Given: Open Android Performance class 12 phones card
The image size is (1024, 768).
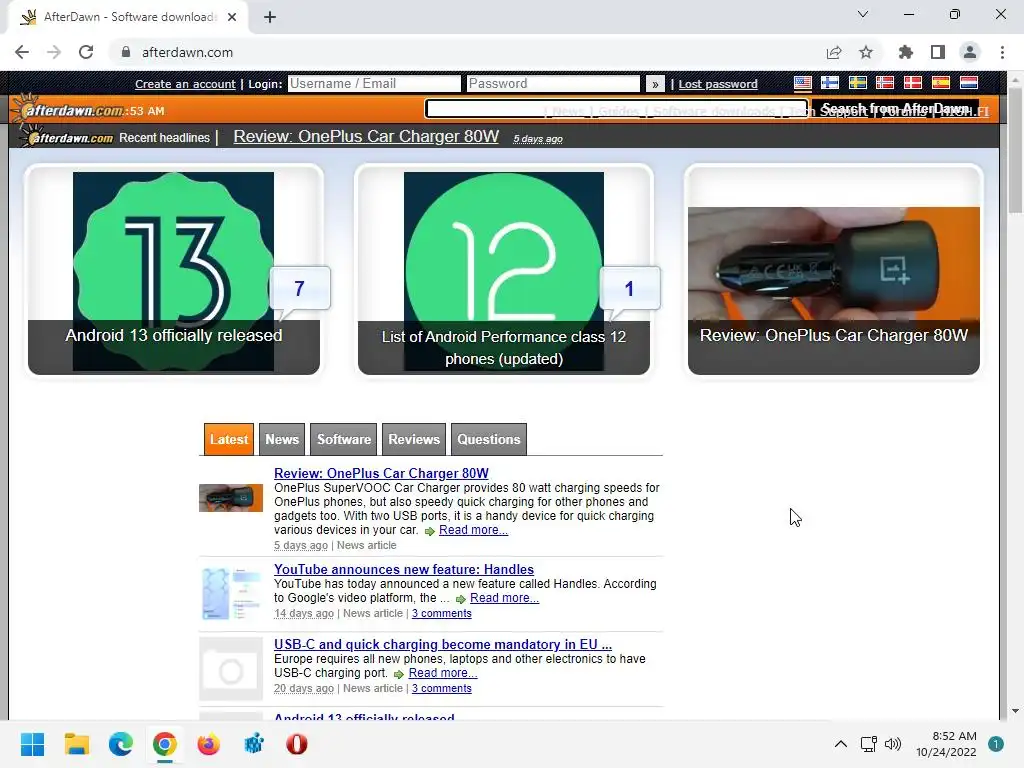Looking at the screenshot, I should [x=504, y=271].
